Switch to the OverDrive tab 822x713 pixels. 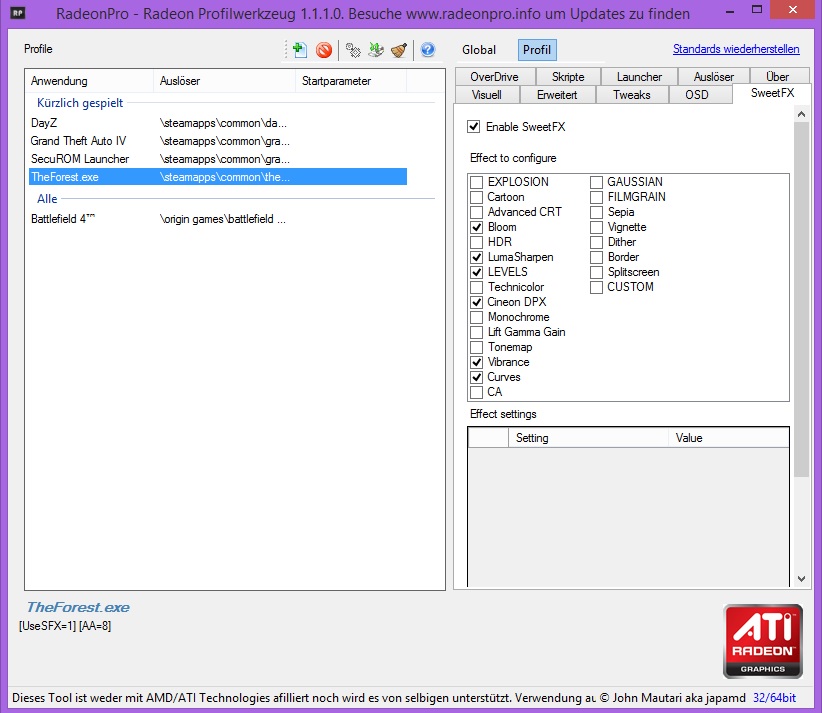point(494,76)
